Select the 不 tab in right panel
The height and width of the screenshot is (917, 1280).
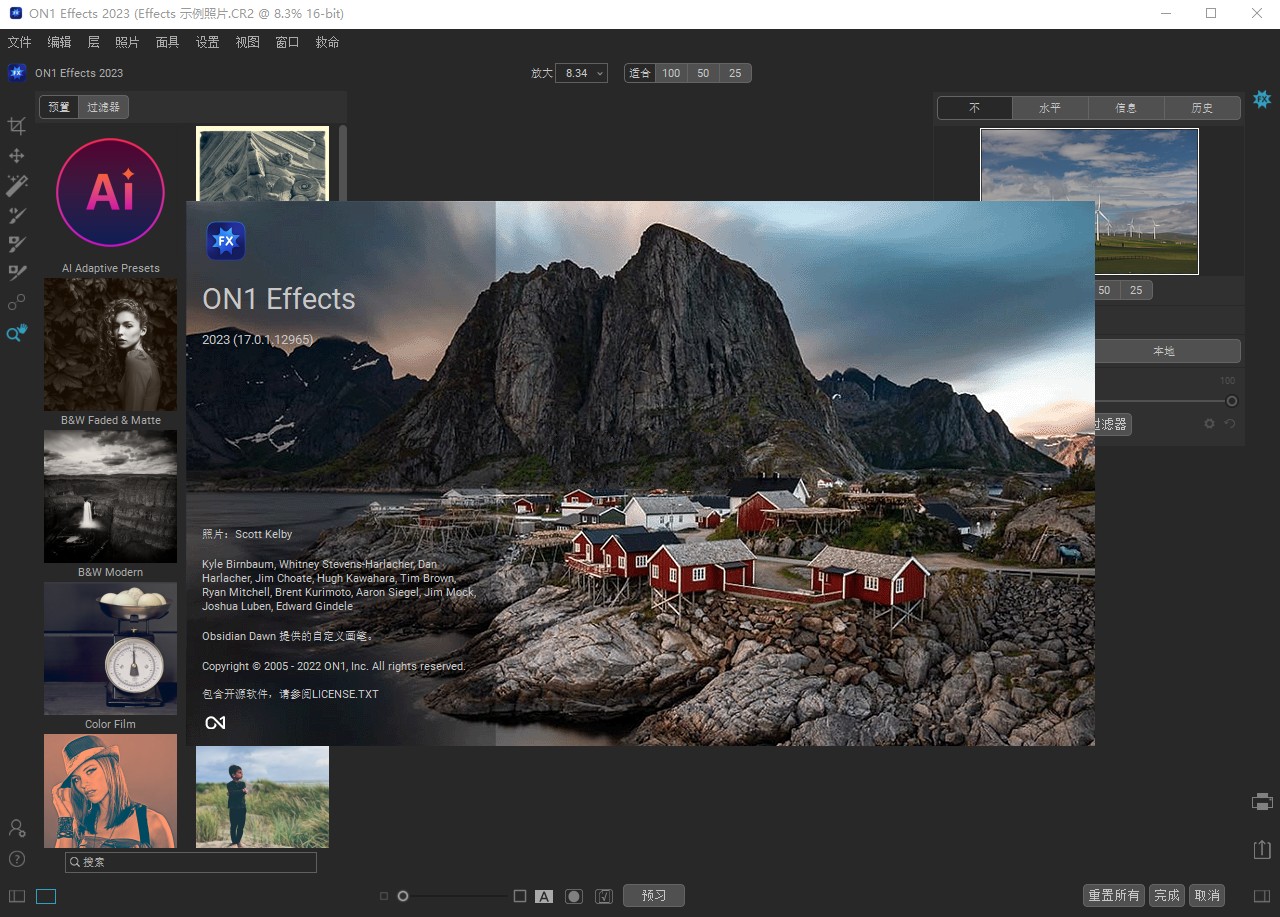[x=975, y=108]
